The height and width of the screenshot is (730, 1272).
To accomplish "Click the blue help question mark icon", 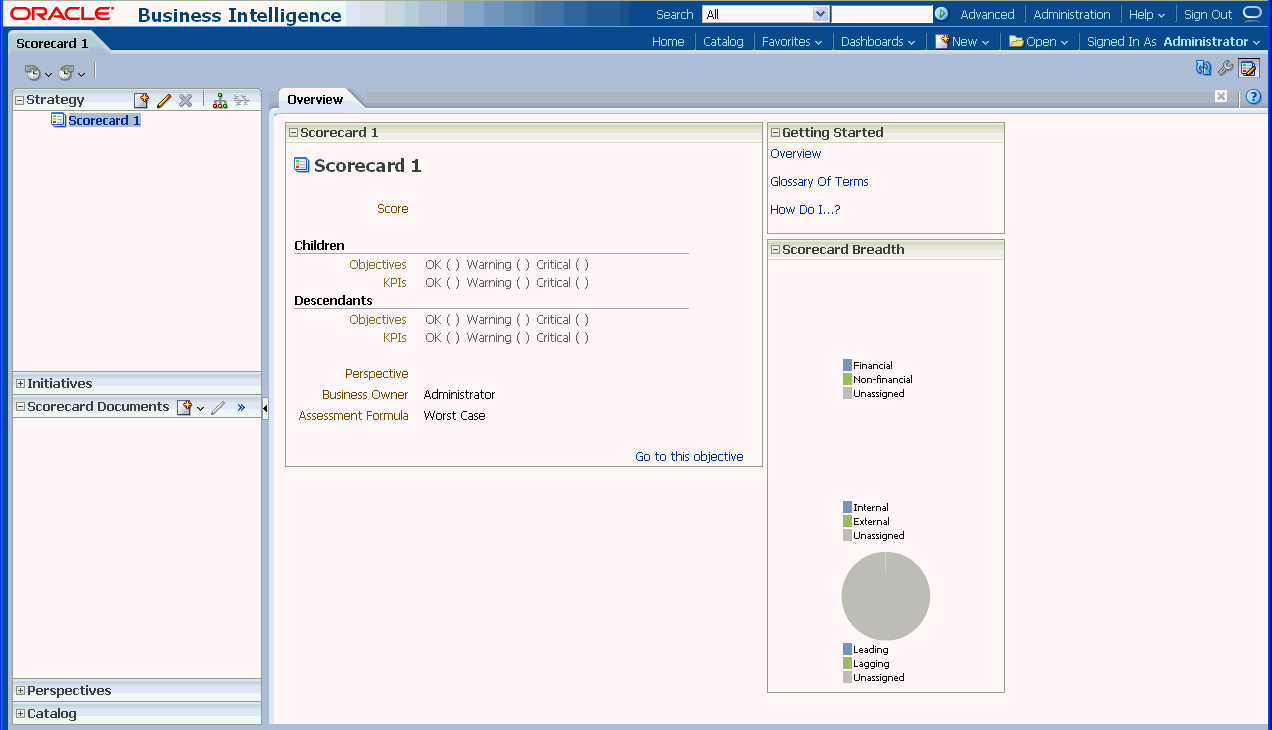I will point(1253,97).
